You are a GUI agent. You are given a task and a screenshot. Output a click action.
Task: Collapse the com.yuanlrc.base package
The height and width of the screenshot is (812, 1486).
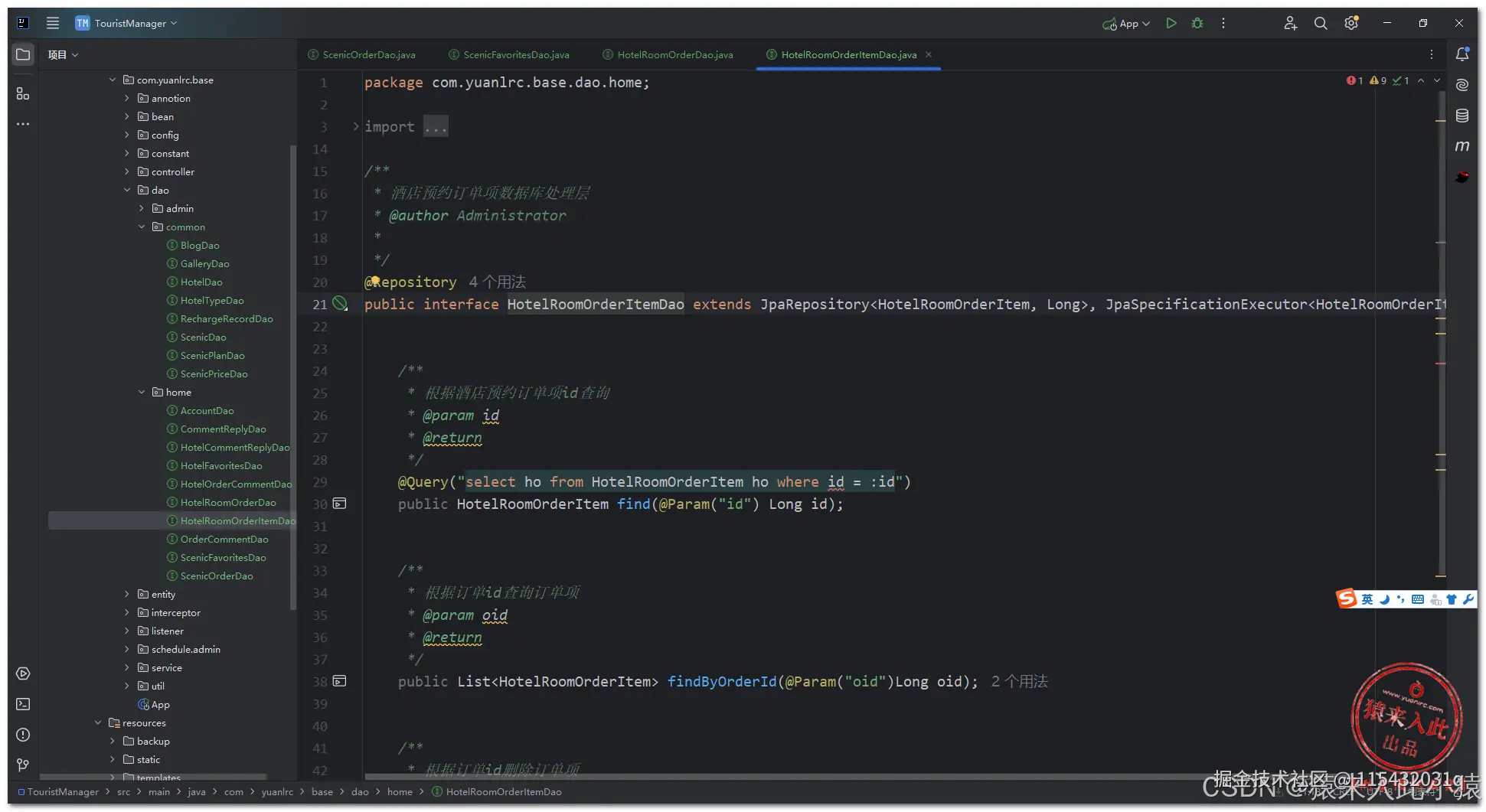pos(113,80)
